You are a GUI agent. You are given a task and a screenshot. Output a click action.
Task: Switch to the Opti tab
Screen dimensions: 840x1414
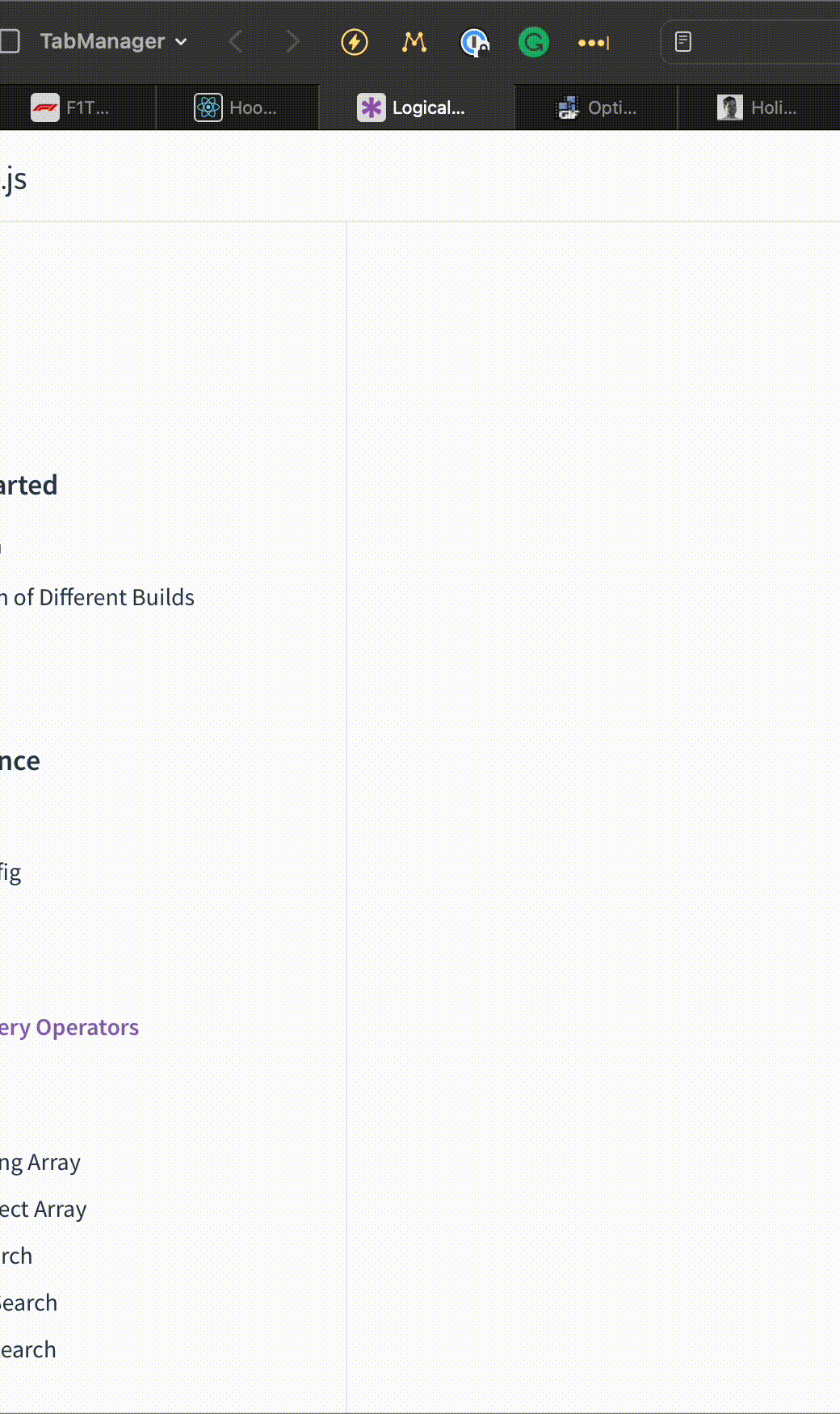coord(596,107)
